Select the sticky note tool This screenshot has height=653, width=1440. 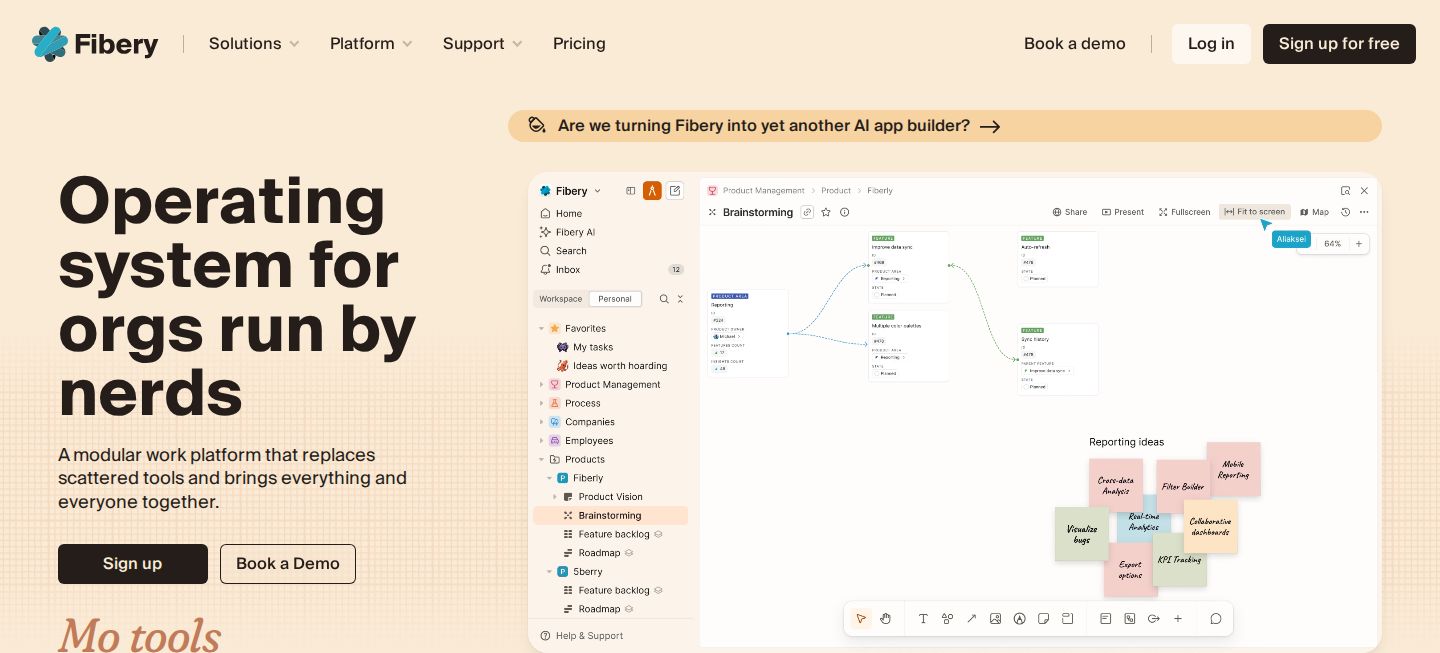tap(1044, 619)
